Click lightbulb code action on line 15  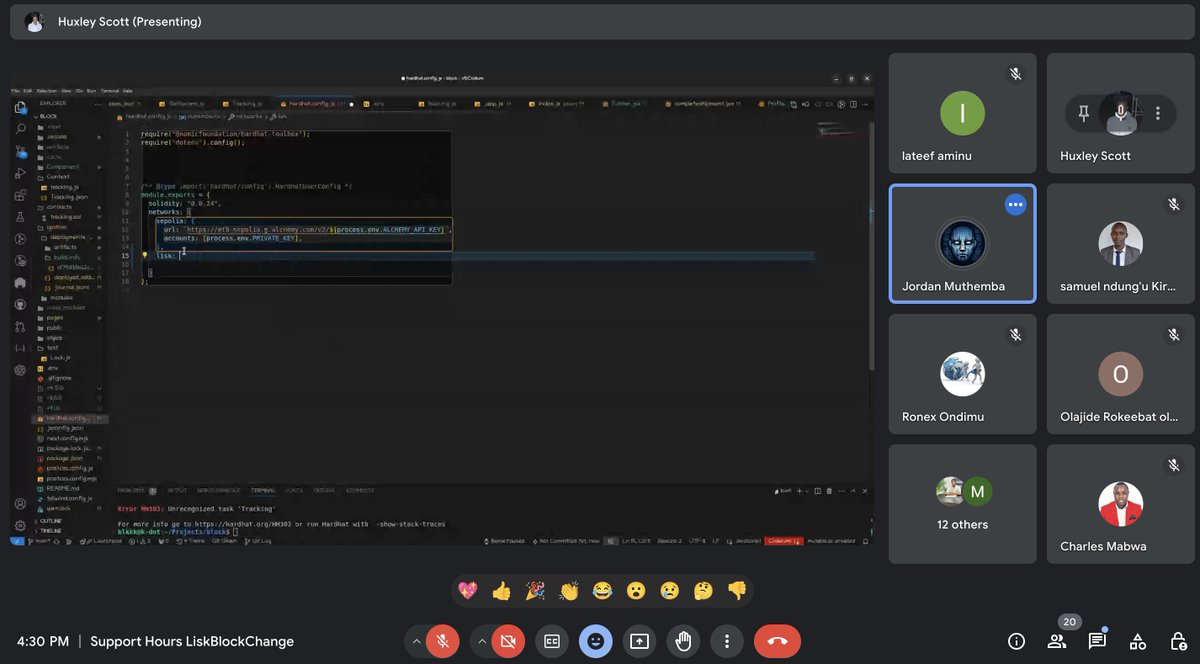(145, 255)
